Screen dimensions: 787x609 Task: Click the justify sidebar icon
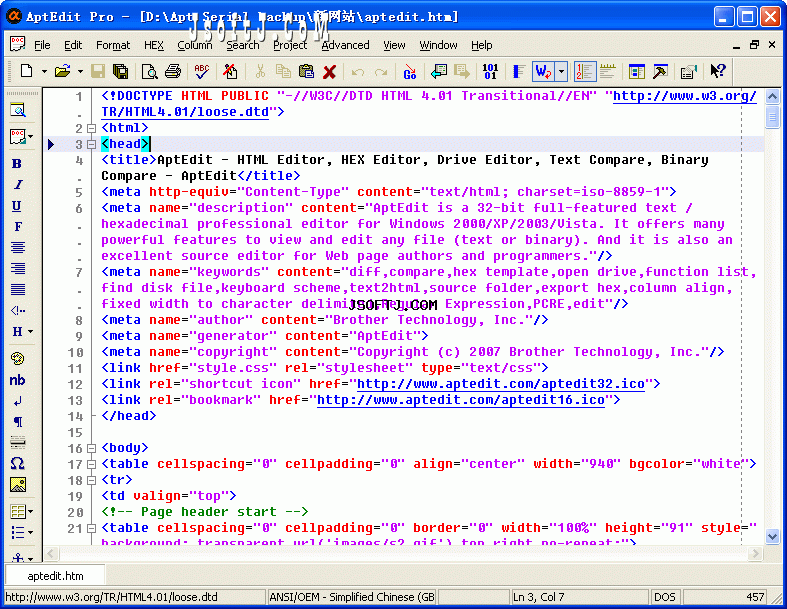18,290
